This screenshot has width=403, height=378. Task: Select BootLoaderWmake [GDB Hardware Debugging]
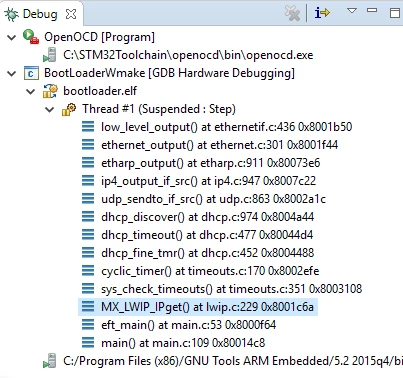point(169,73)
